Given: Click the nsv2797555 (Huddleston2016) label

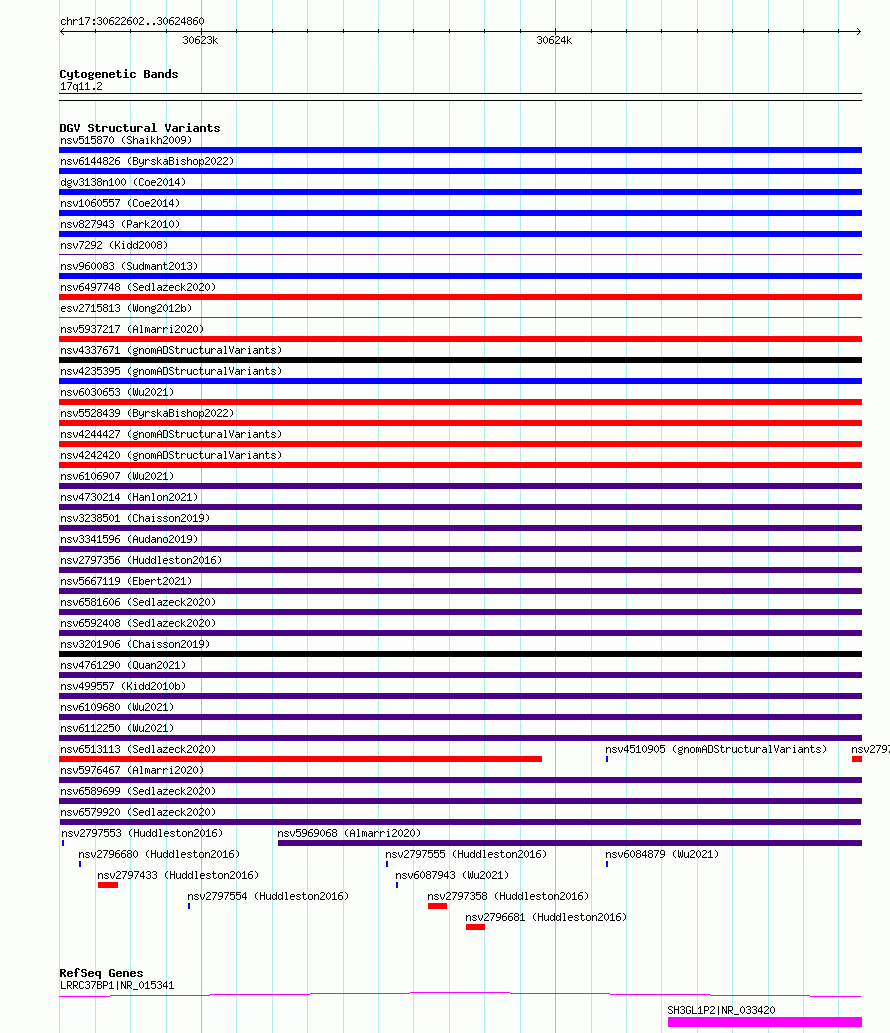Looking at the screenshot, I should point(466,855).
